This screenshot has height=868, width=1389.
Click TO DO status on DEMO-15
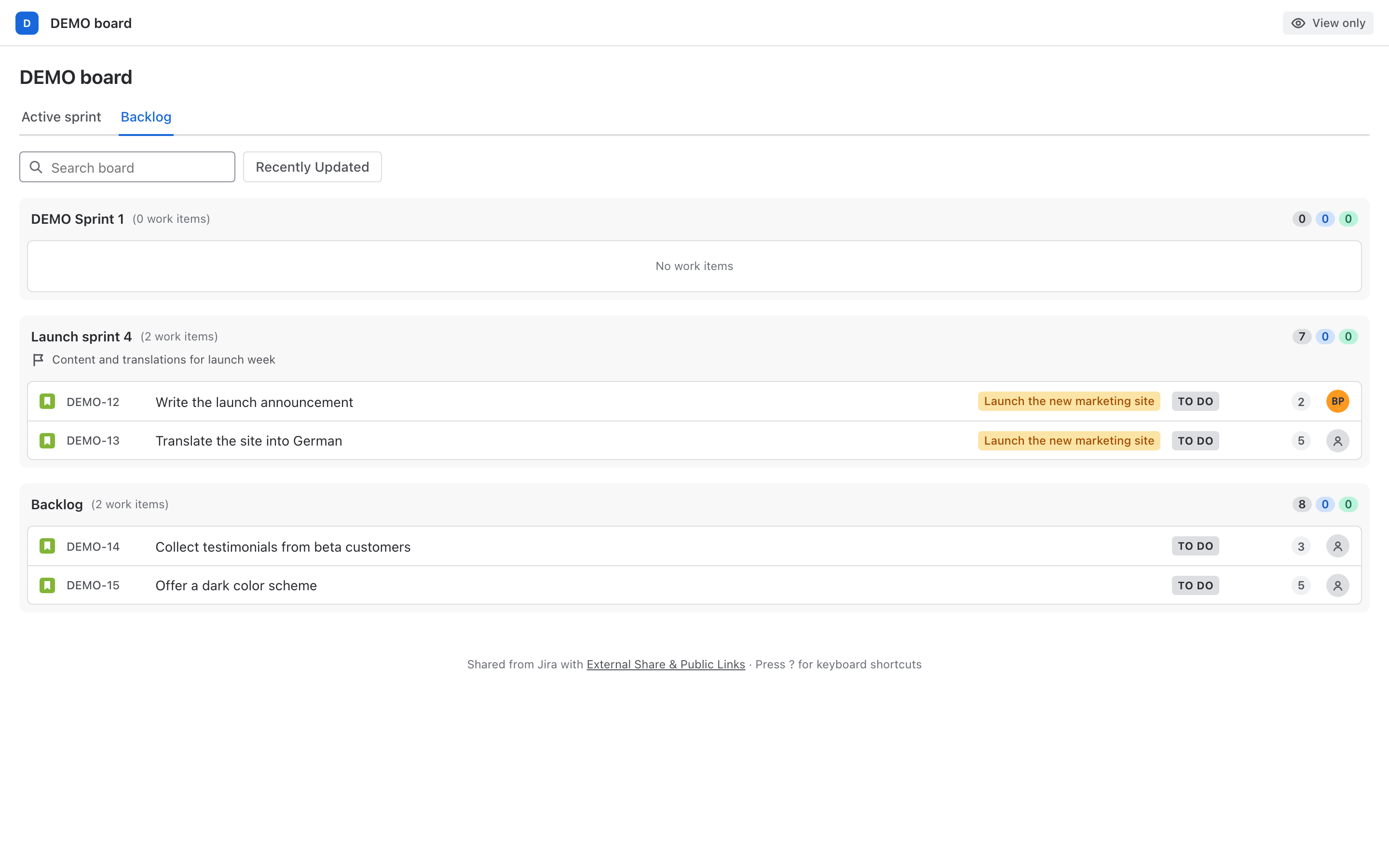click(x=1195, y=585)
